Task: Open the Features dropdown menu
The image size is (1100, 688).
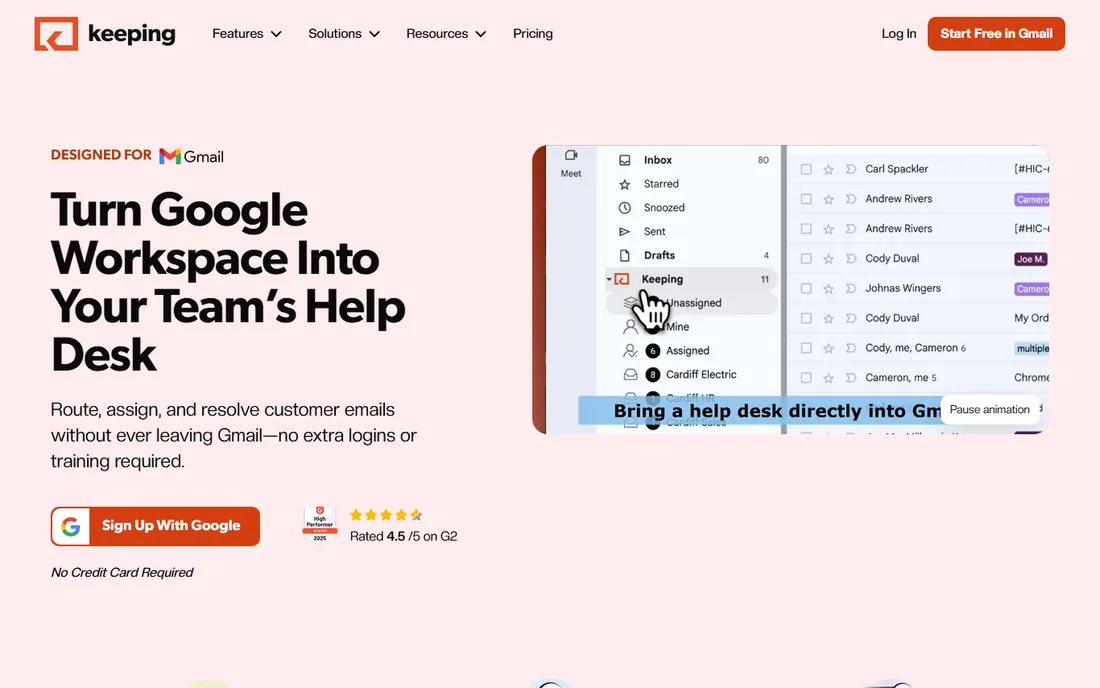Action: (247, 34)
